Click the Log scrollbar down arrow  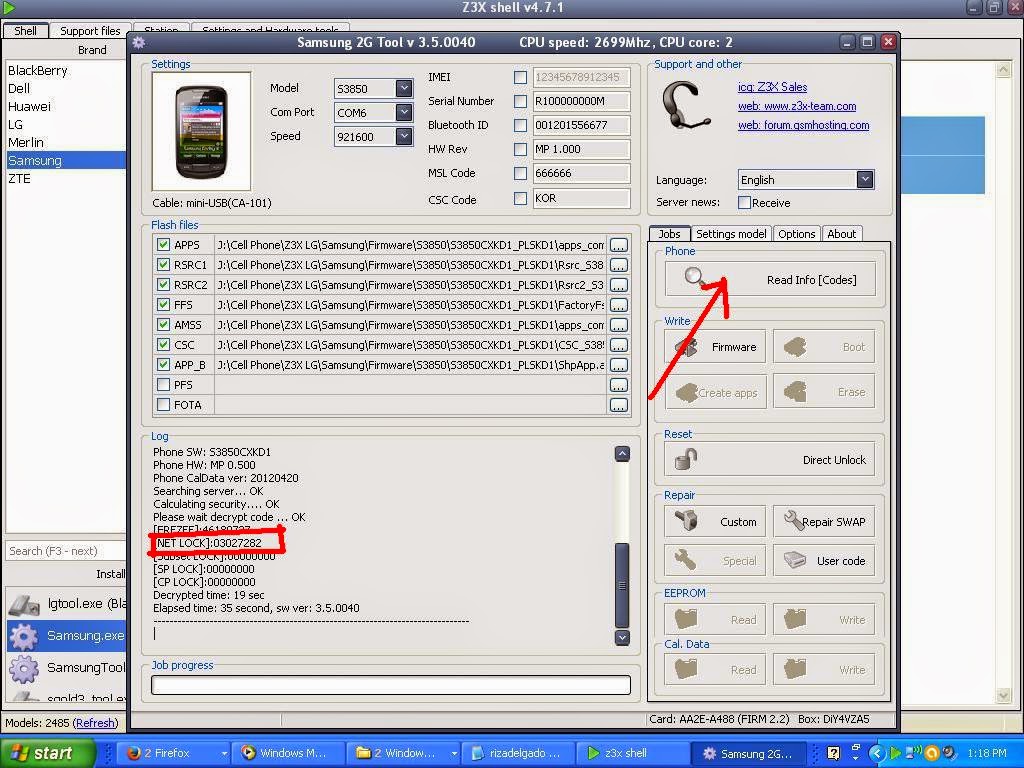click(622, 637)
